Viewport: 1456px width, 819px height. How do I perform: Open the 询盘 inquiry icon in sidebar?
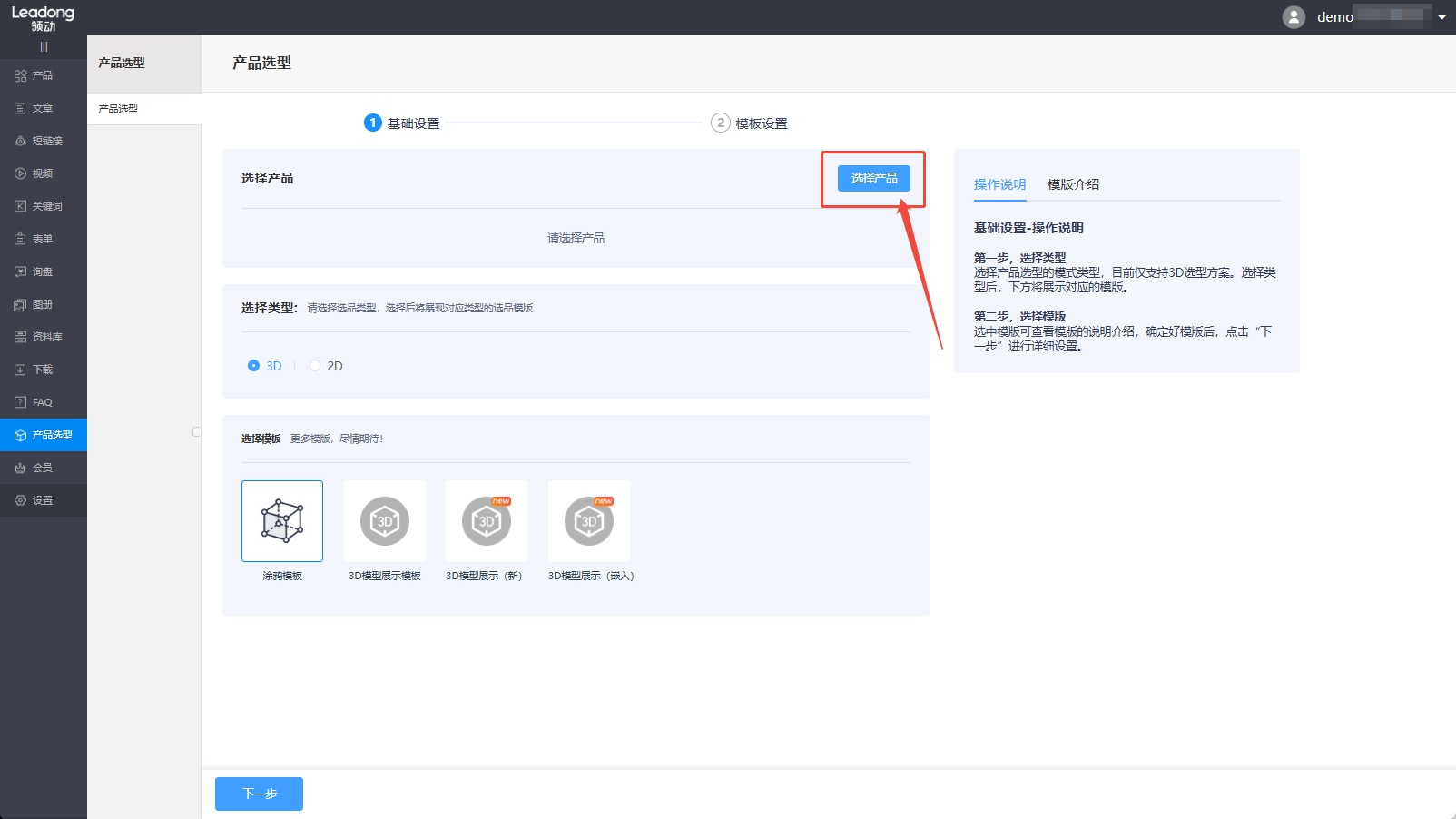pos(20,271)
